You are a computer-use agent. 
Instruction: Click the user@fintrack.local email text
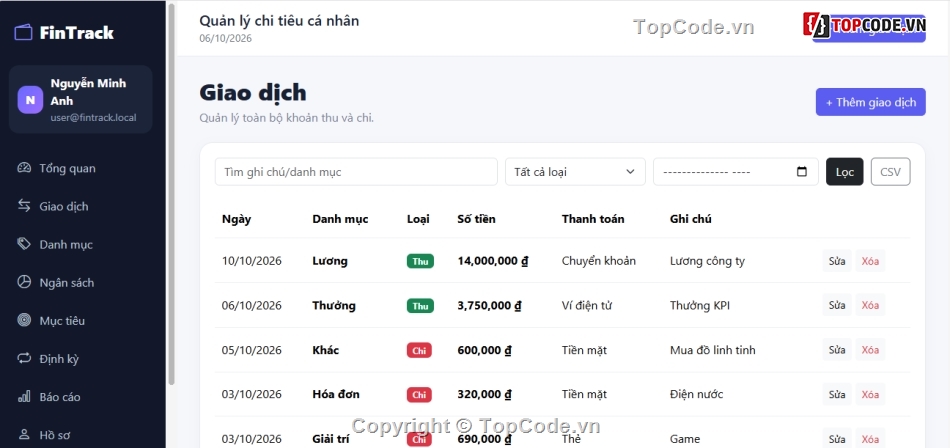point(93,118)
